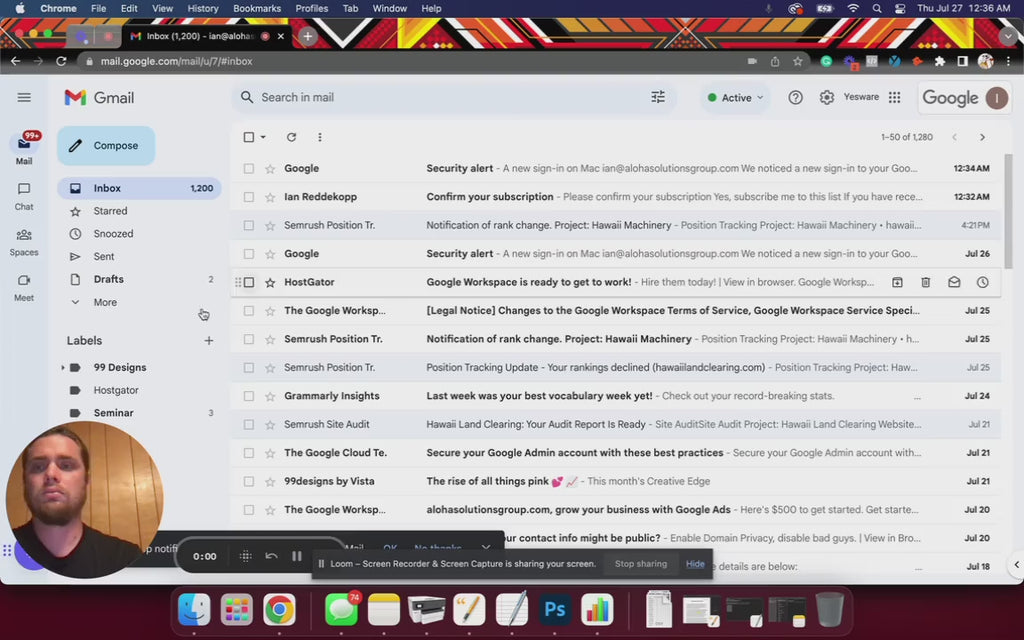The width and height of the screenshot is (1024, 640).
Task: Select the HostGator email checkbox
Action: (x=249, y=282)
